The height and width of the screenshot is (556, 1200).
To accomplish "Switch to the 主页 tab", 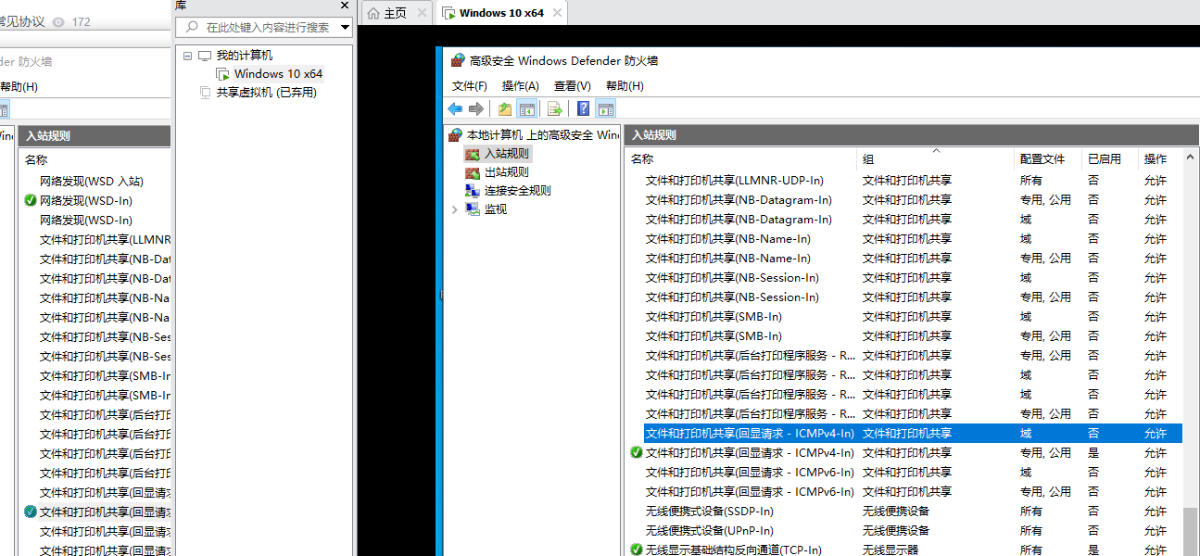I will 397,13.
